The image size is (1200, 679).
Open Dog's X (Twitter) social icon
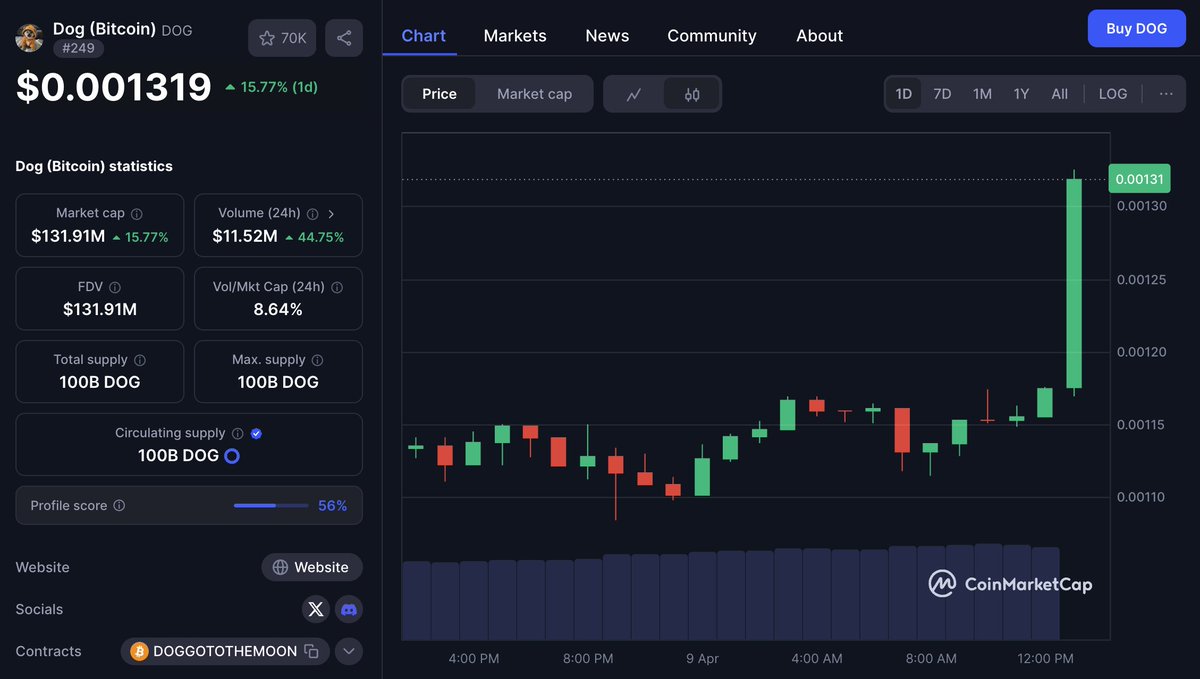[315, 609]
